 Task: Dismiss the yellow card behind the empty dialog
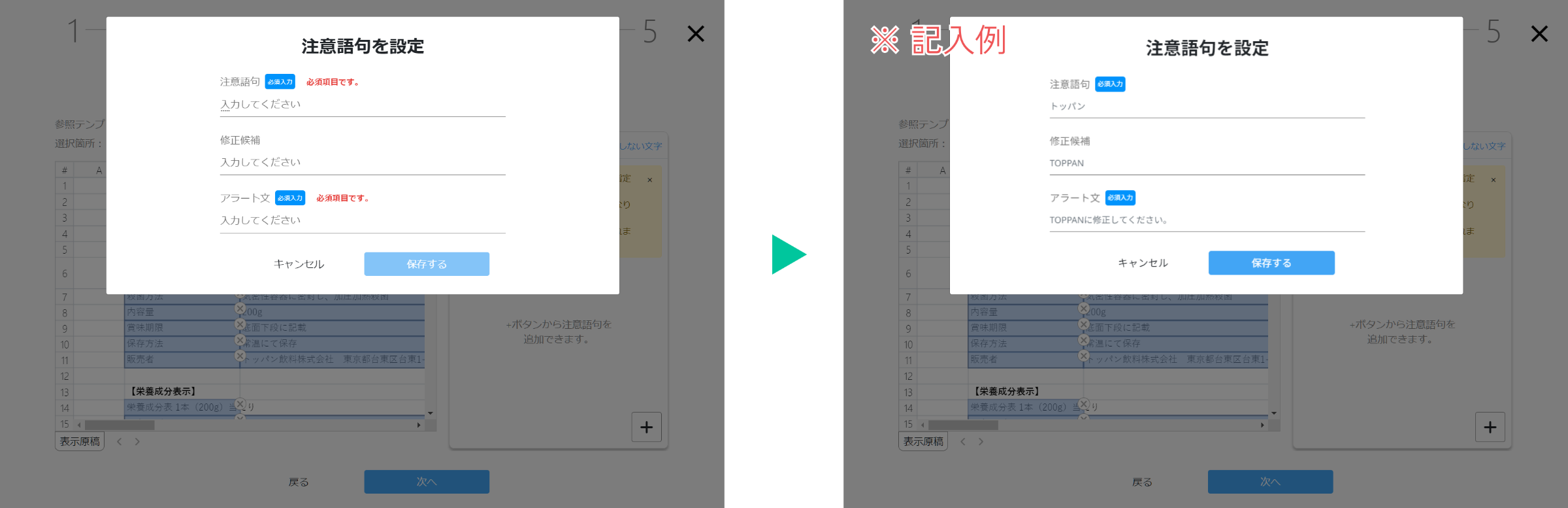point(650,180)
